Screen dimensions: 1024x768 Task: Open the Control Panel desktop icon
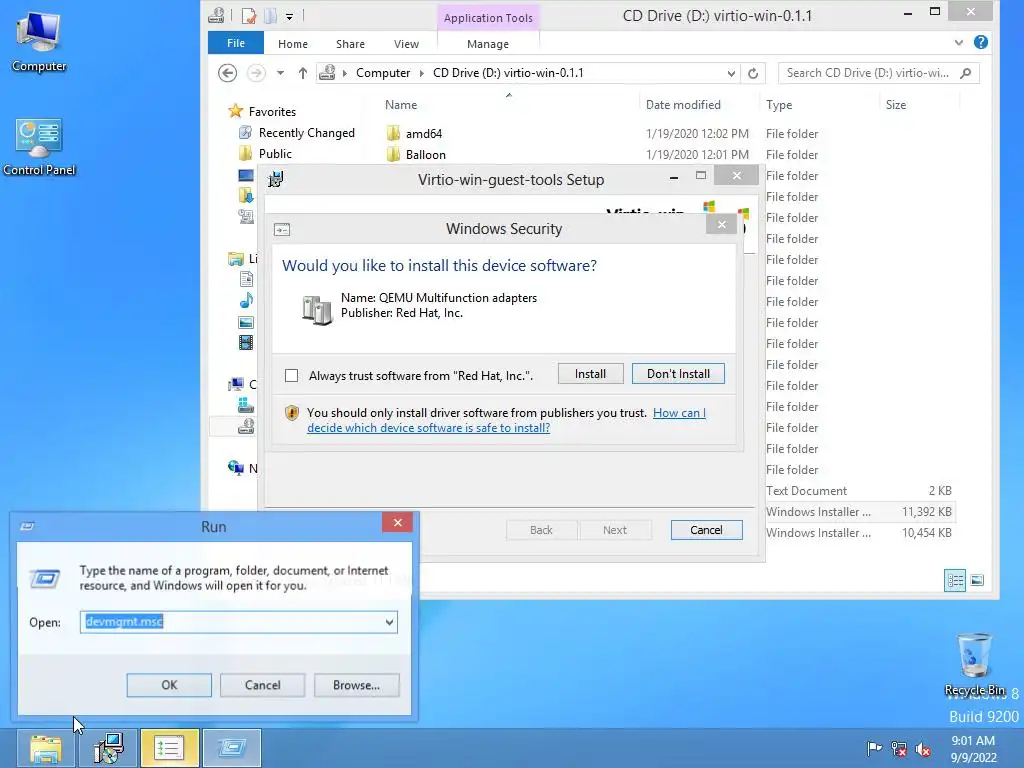coord(39,147)
